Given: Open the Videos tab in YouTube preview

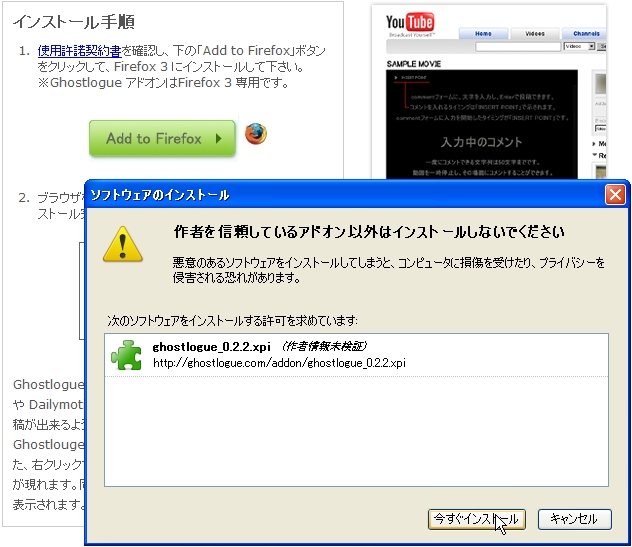Looking at the screenshot, I should (535, 33).
